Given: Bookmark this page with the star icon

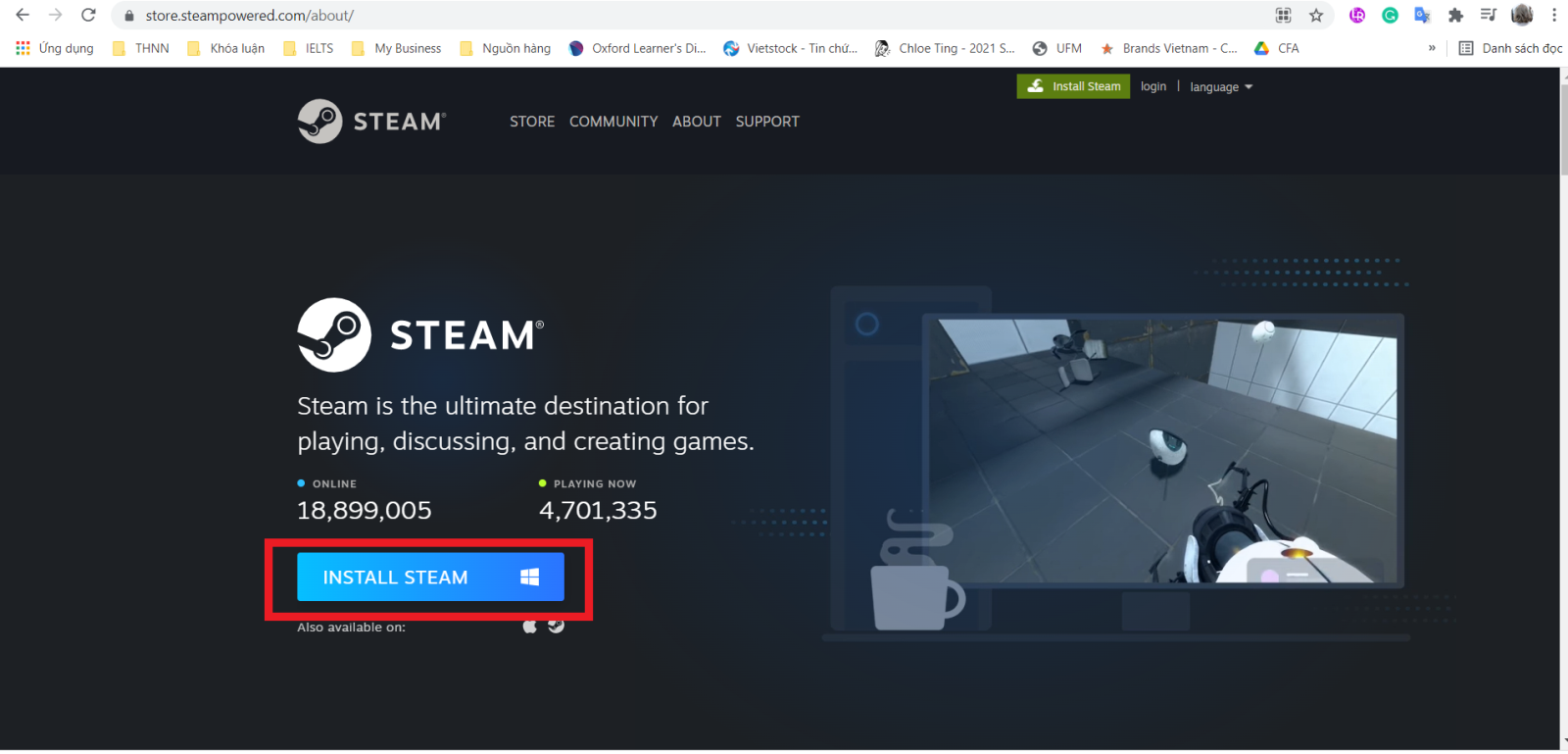Looking at the screenshot, I should point(1316,15).
